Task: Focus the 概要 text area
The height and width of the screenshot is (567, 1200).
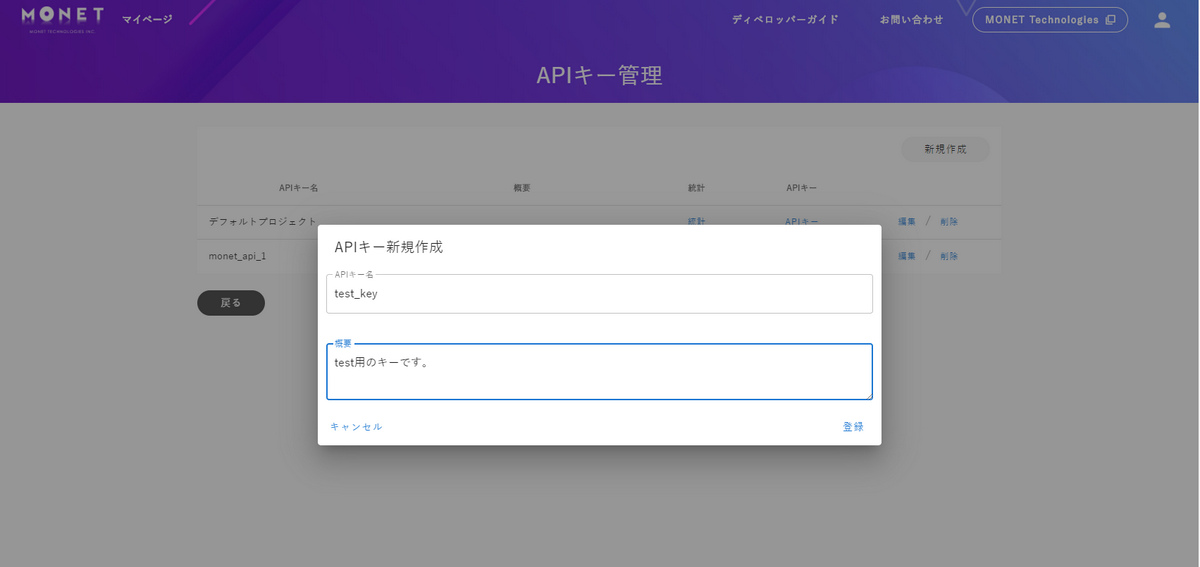Action: 599,372
